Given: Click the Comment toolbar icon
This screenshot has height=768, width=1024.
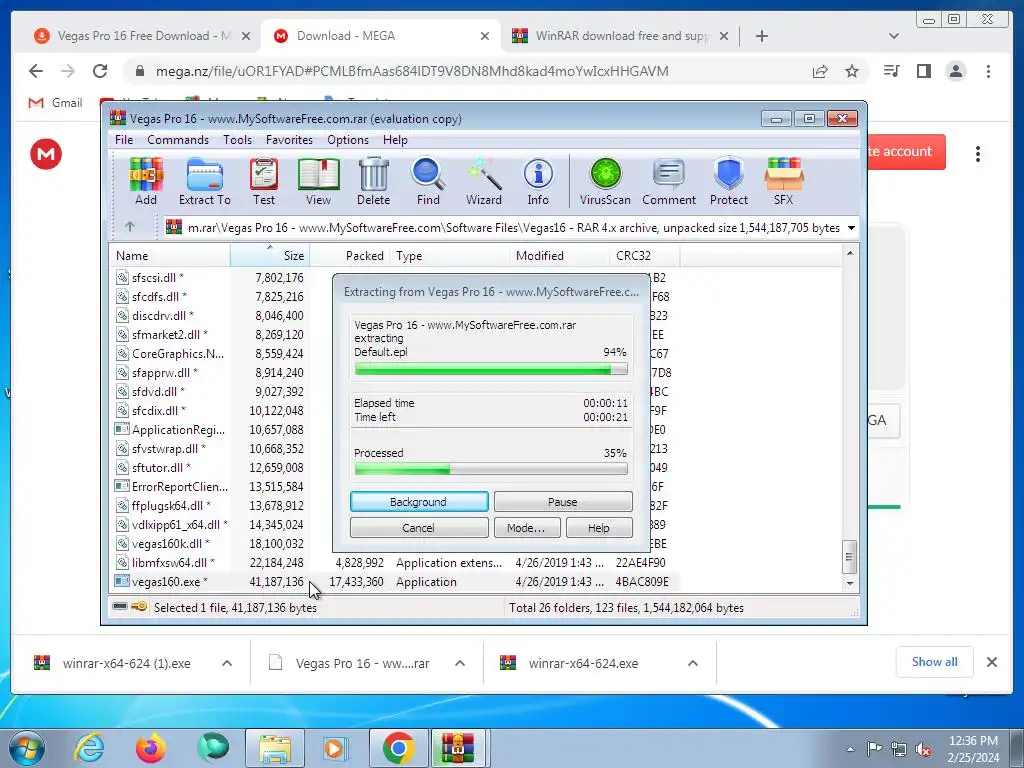Looking at the screenshot, I should 669,182.
